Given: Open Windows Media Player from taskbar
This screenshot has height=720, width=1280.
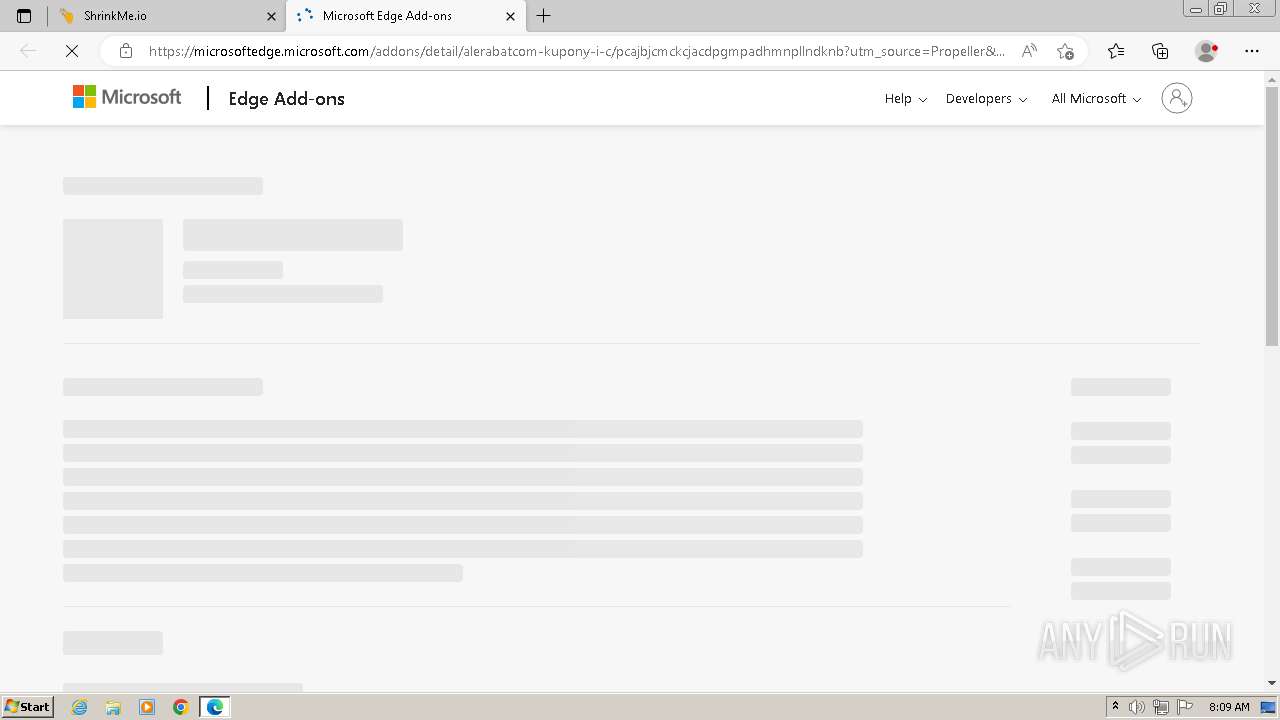Looking at the screenshot, I should point(147,707).
